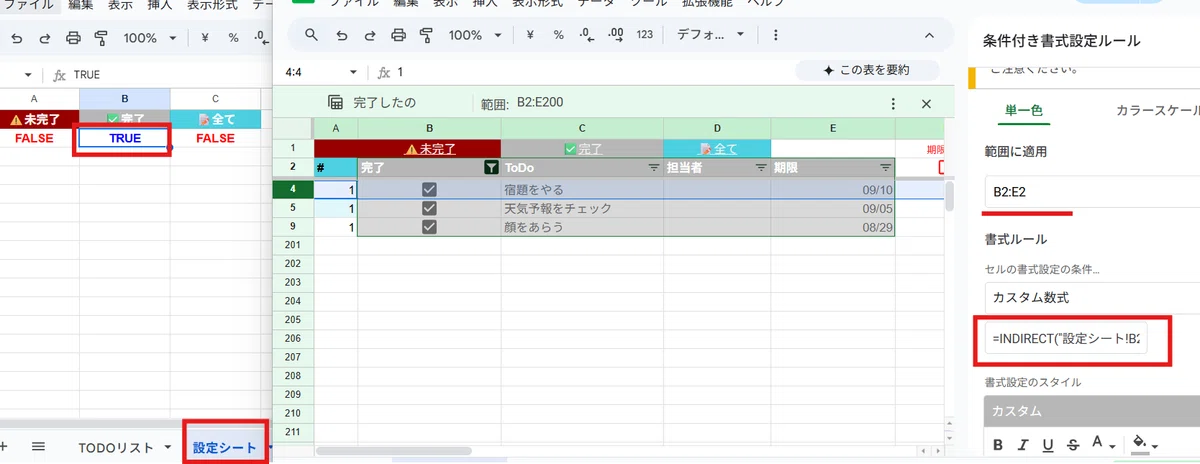Screen dimensions: 1200x464
Task: Open カスタム数式 condition dropdown
Action: point(1091,297)
